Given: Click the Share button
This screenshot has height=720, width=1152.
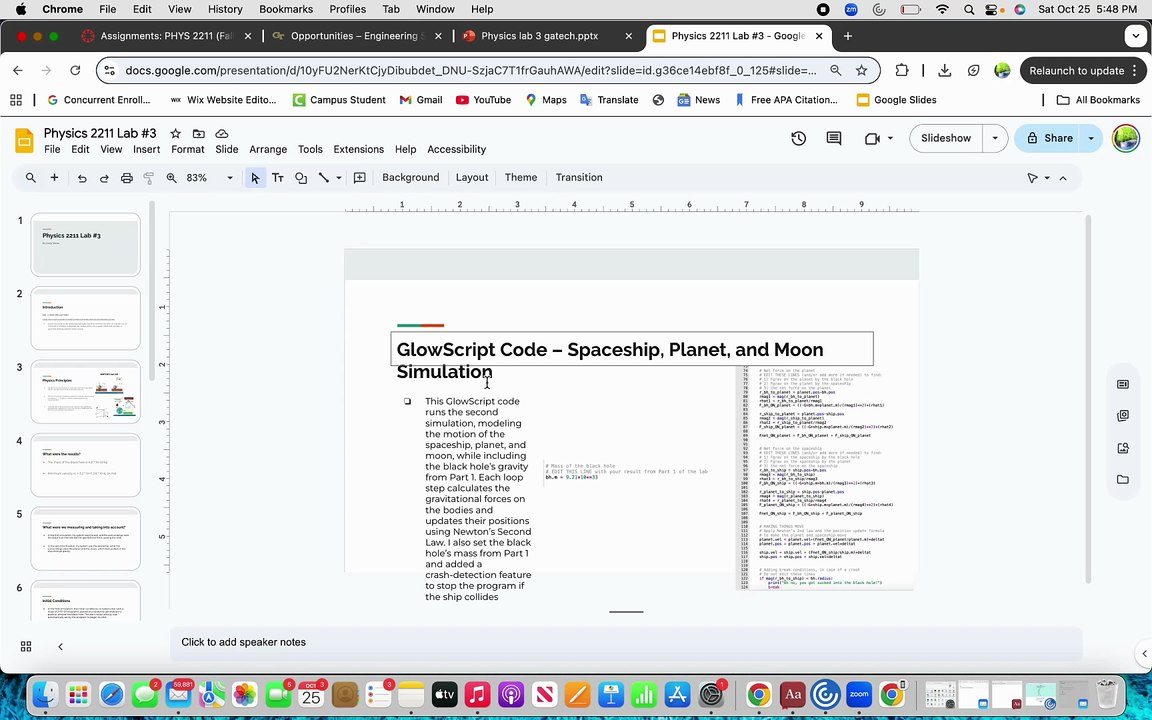Looking at the screenshot, I should click(x=1048, y=138).
